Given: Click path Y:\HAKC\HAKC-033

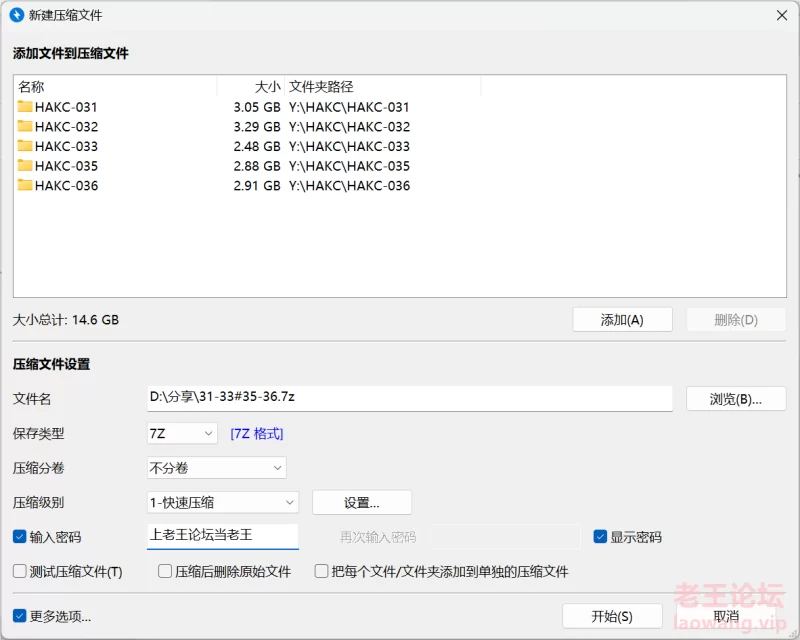Looking at the screenshot, I should coord(349,146).
